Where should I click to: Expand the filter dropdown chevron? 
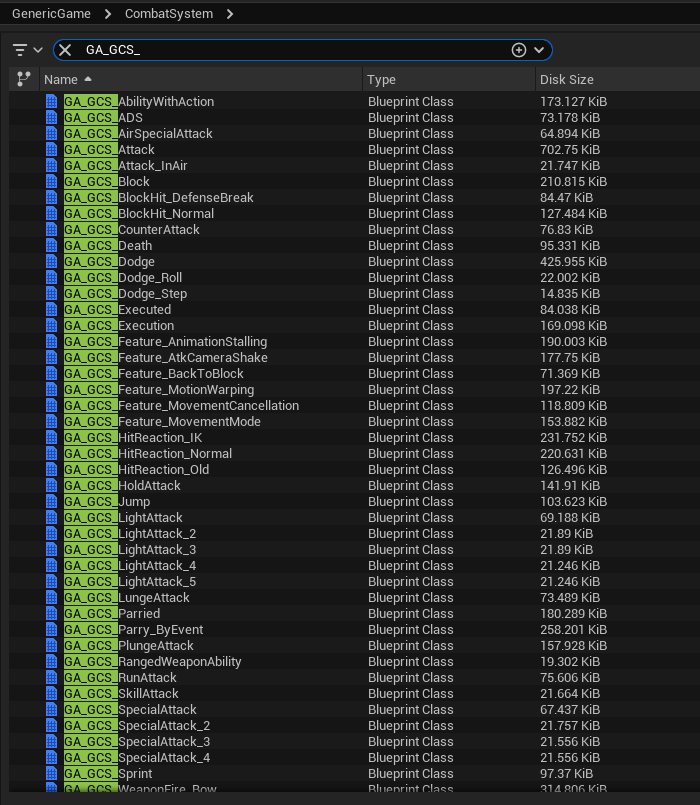pos(38,50)
